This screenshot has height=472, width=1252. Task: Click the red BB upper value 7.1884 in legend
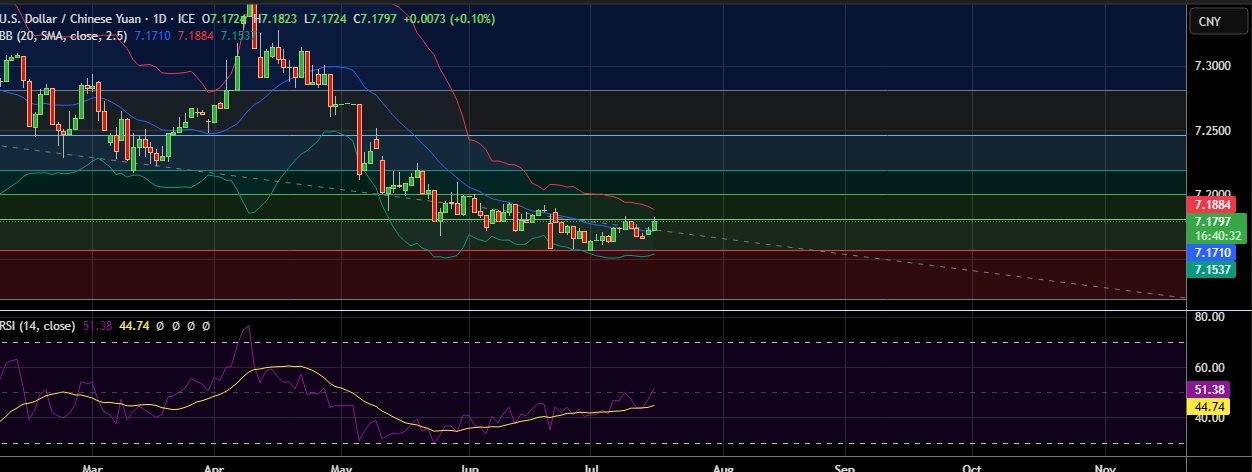[x=196, y=36]
